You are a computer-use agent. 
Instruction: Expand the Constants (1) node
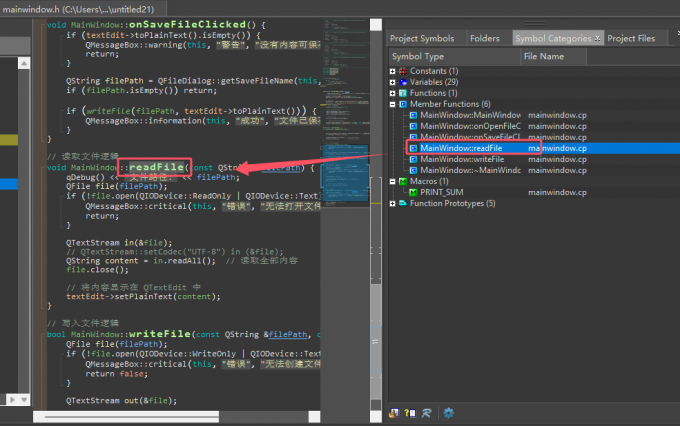(392, 71)
